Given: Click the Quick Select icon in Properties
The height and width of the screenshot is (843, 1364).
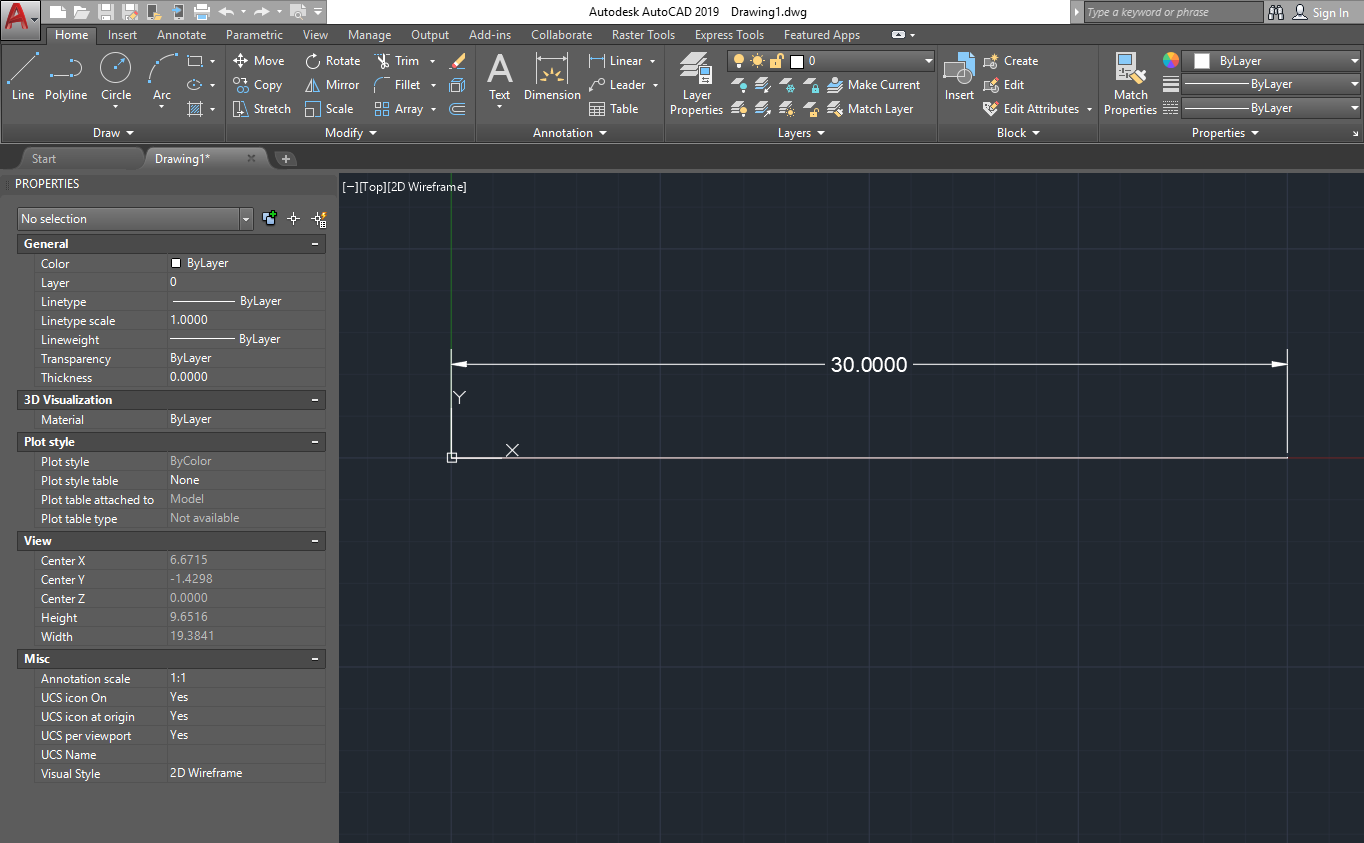Looking at the screenshot, I should (x=319, y=219).
